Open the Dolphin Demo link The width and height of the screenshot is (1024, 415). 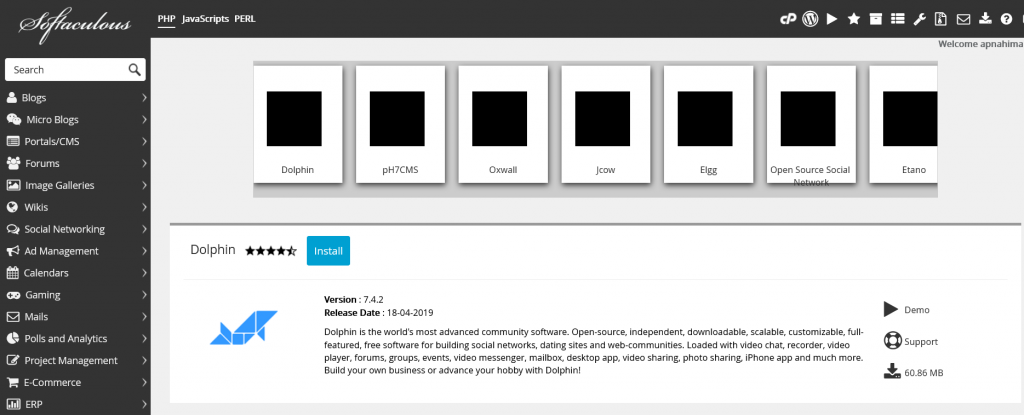(916, 310)
